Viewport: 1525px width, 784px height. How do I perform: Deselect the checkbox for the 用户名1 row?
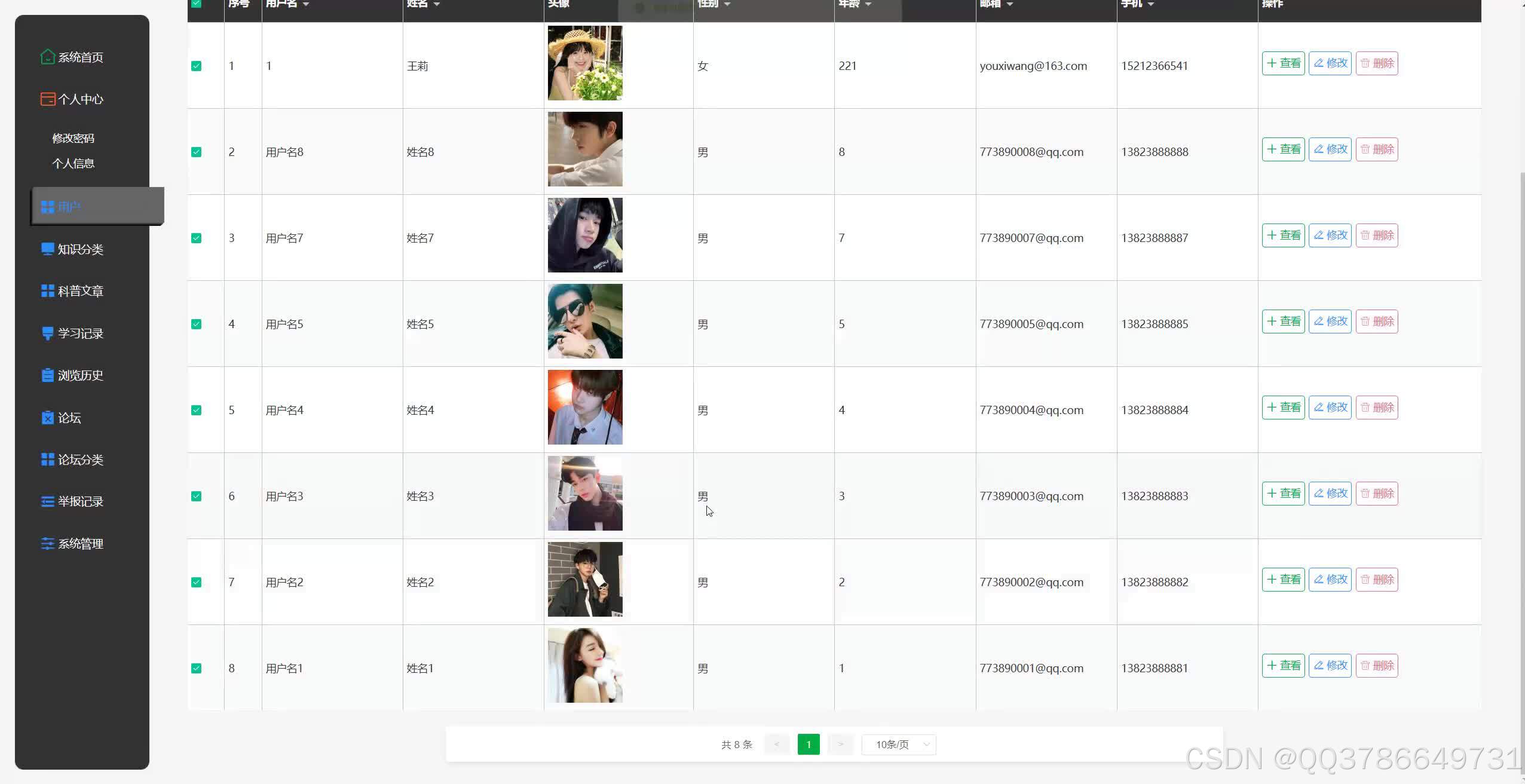pos(196,668)
